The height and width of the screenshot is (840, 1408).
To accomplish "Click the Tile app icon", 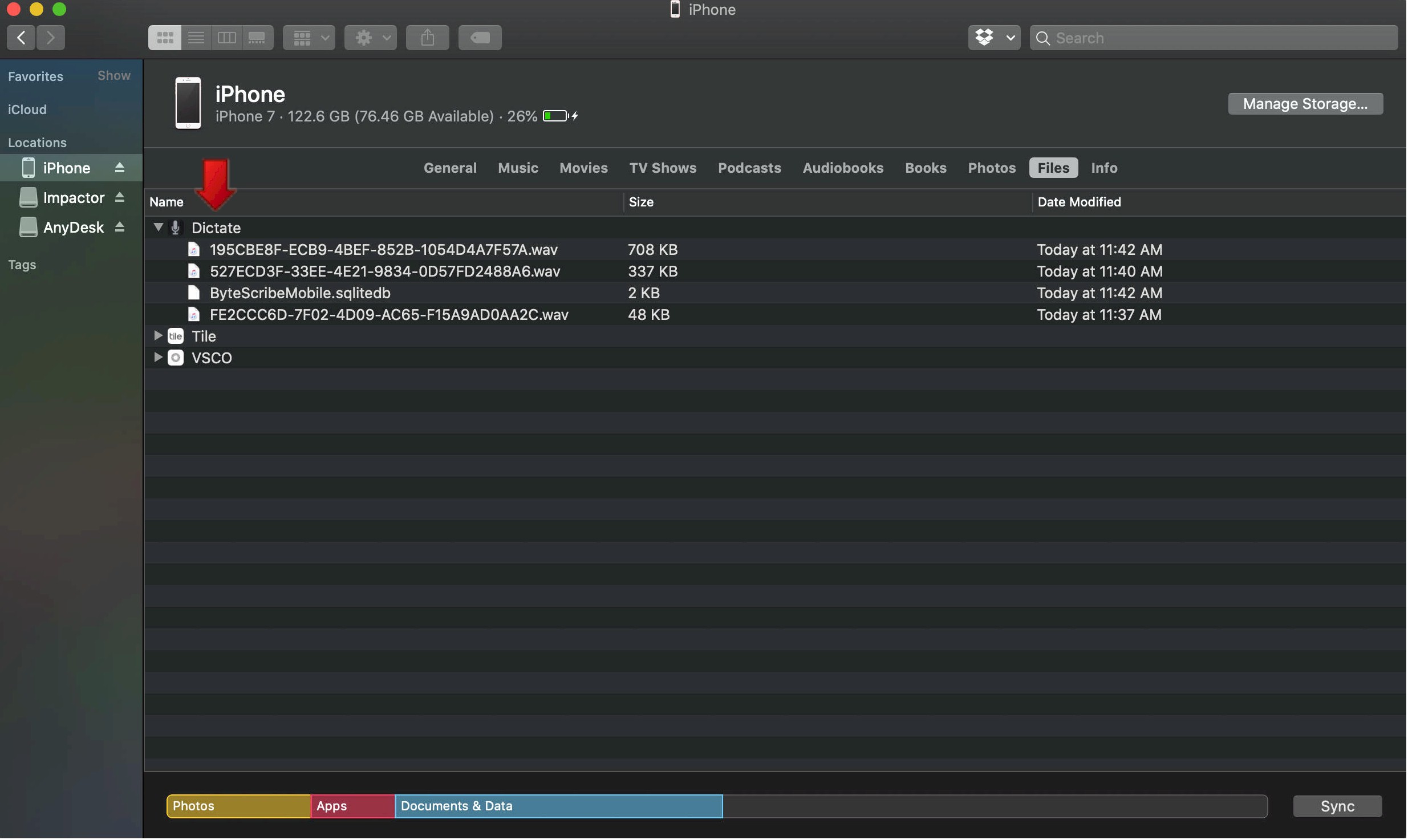I will (x=176, y=336).
